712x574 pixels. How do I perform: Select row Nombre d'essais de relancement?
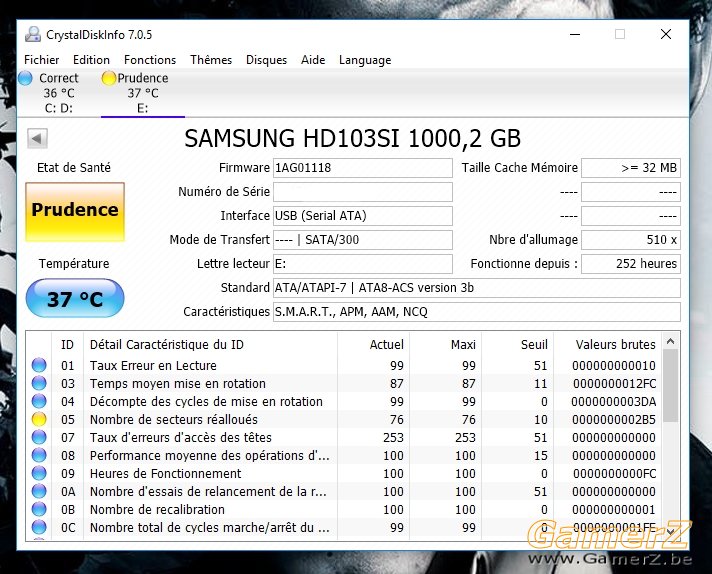click(x=344, y=491)
